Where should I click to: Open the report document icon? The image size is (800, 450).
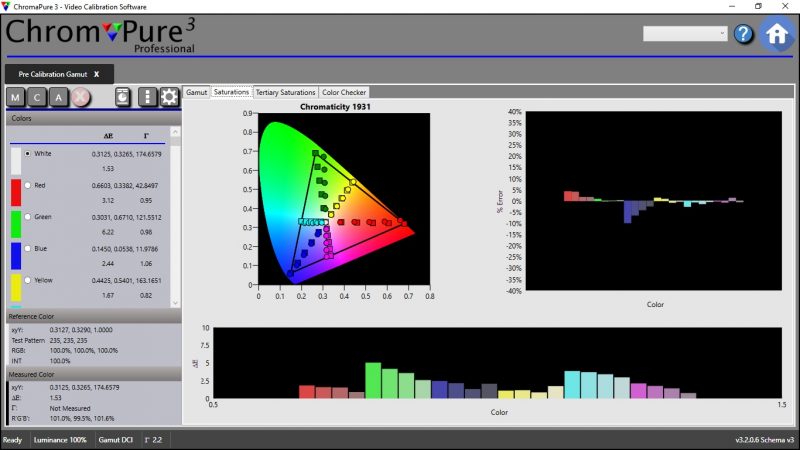pos(122,97)
